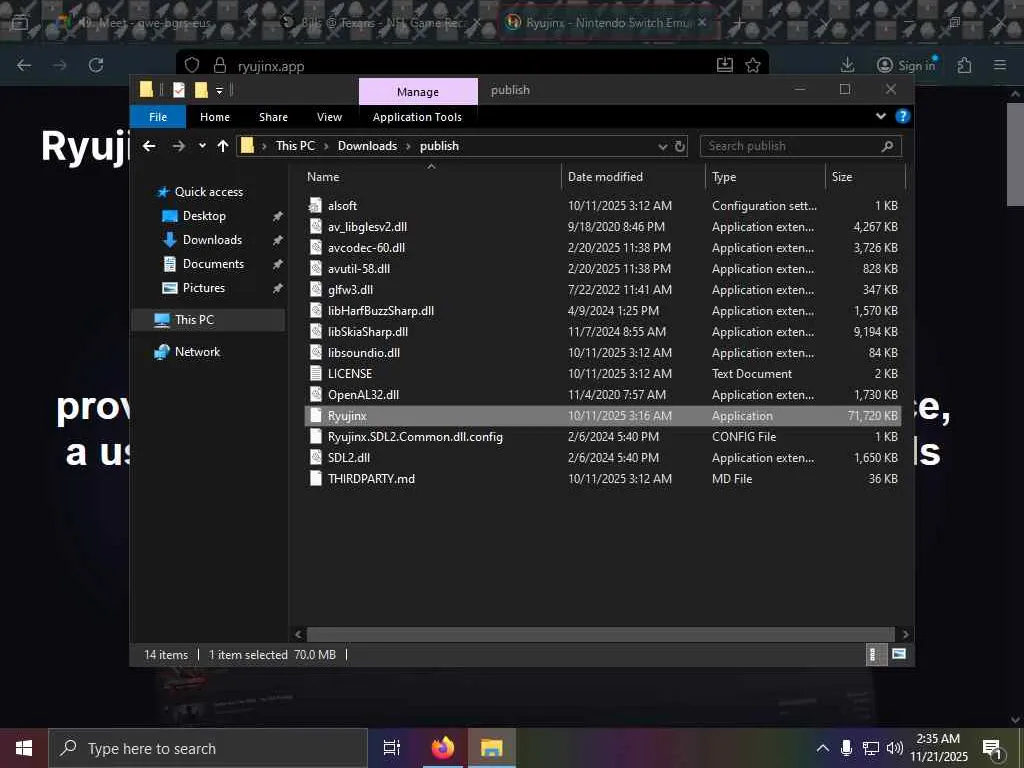Open the Home ribbon tab
Screen dimensions: 1024x768
(x=215, y=117)
